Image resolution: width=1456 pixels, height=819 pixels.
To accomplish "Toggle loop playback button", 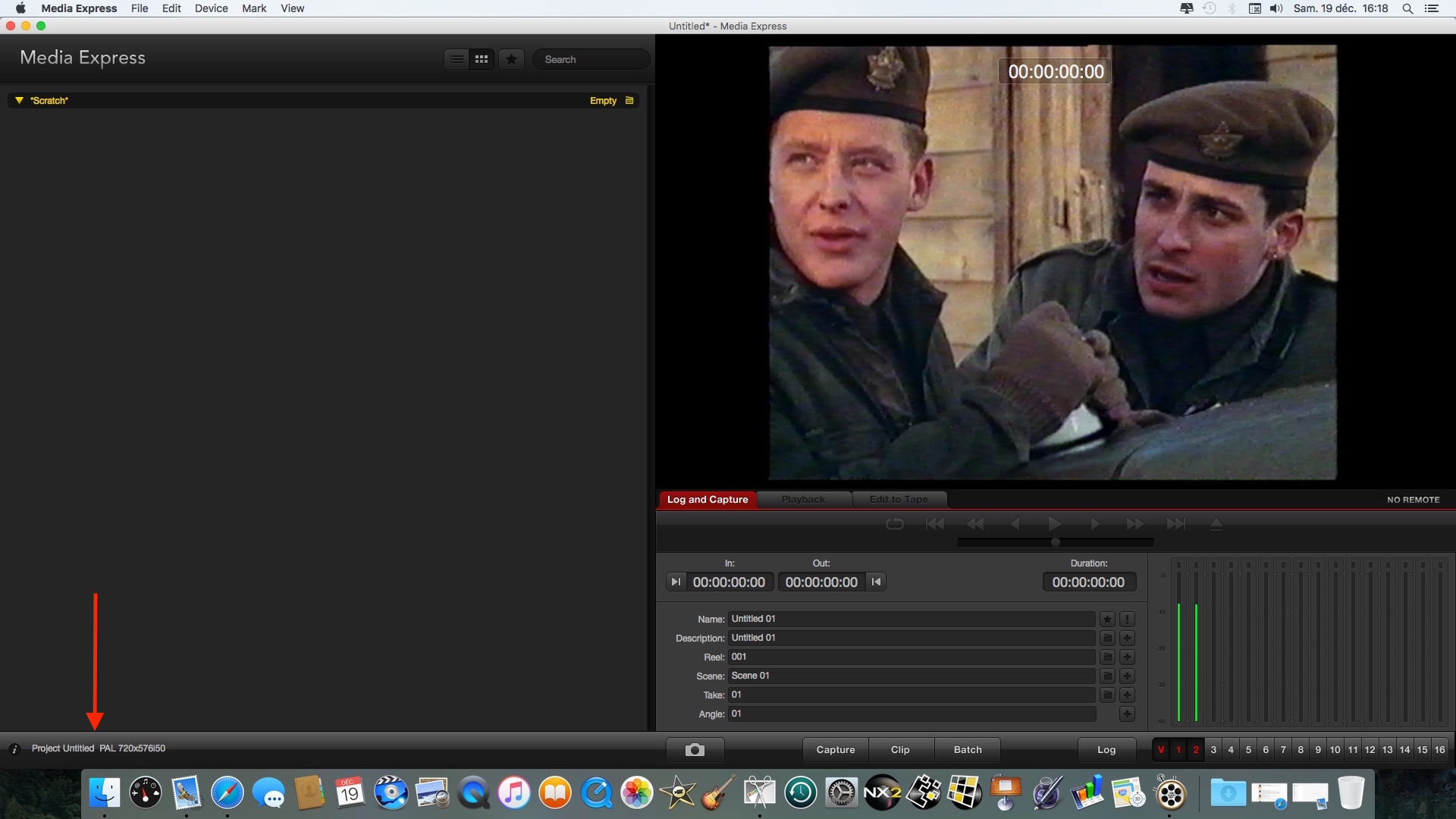I will point(895,523).
